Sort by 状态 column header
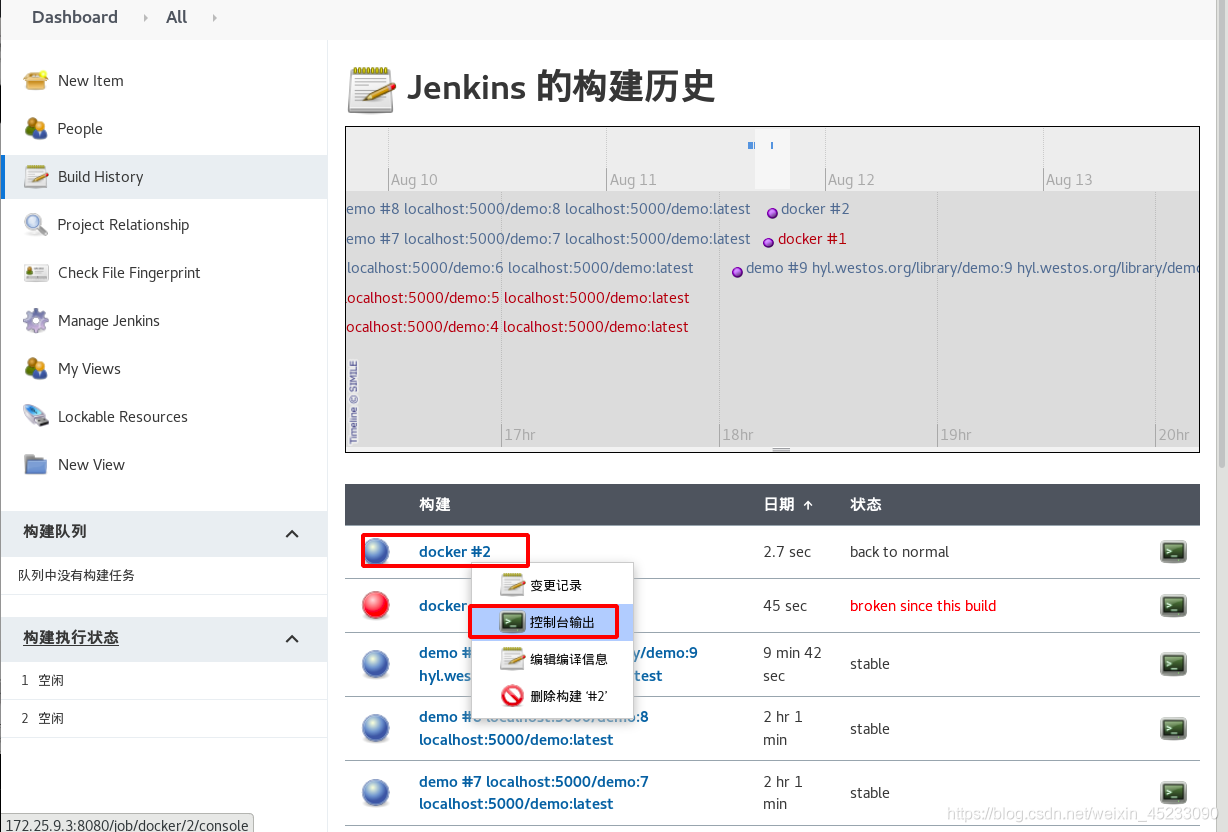Image resolution: width=1228 pixels, height=832 pixels. point(866,505)
